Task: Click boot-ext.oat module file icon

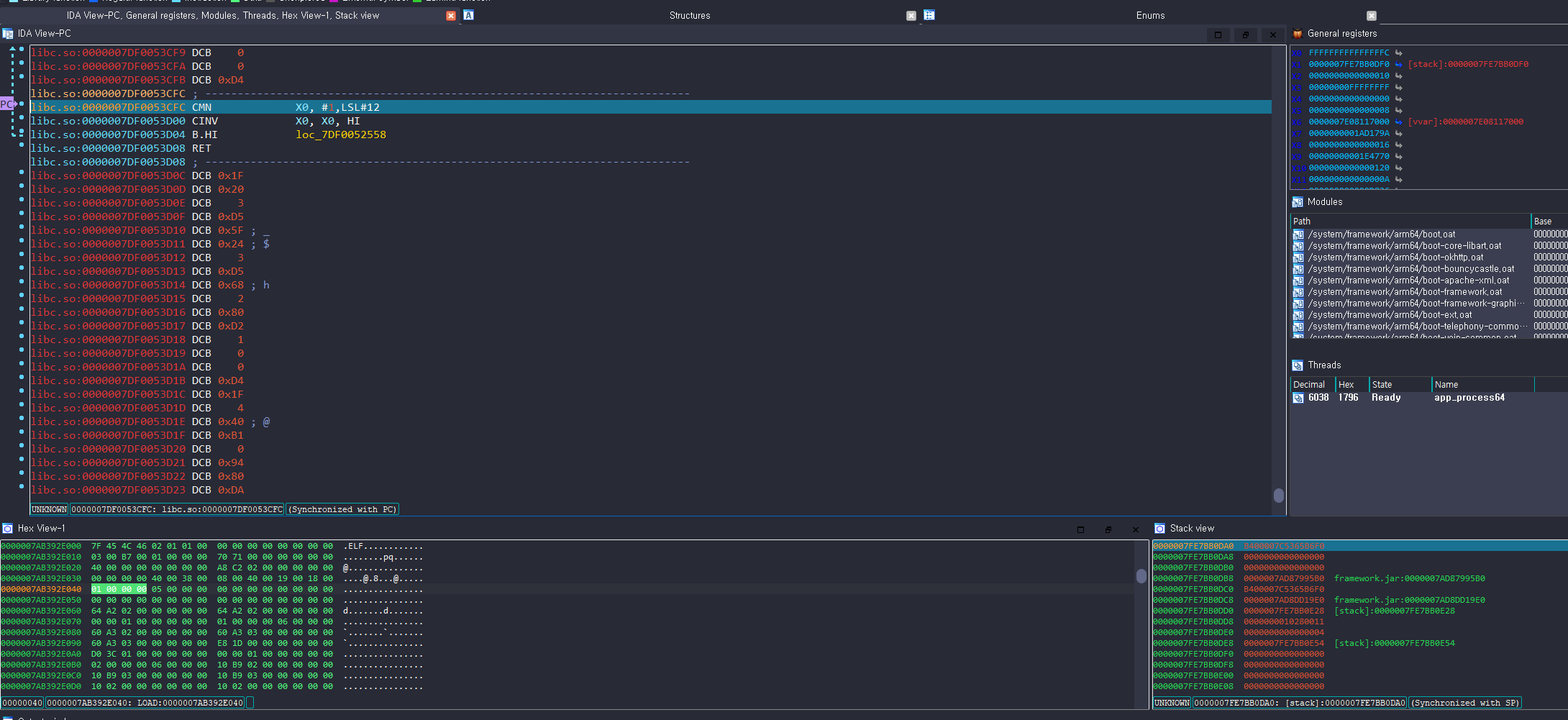Action: (1298, 315)
